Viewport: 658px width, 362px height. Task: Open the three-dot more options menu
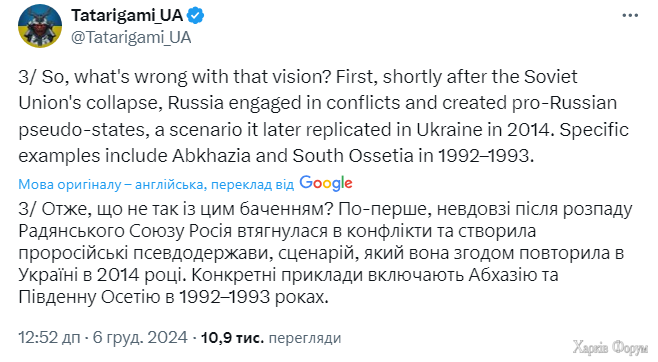(x=630, y=16)
